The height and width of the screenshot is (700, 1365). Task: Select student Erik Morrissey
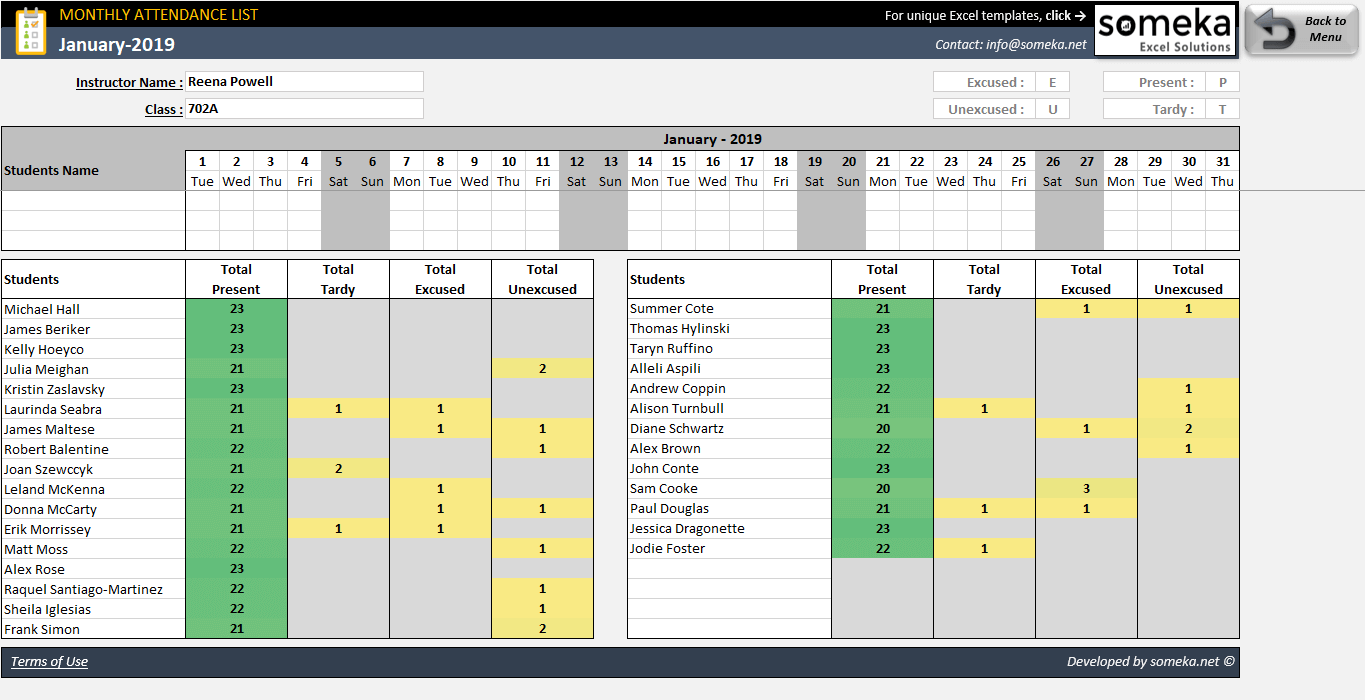point(93,529)
